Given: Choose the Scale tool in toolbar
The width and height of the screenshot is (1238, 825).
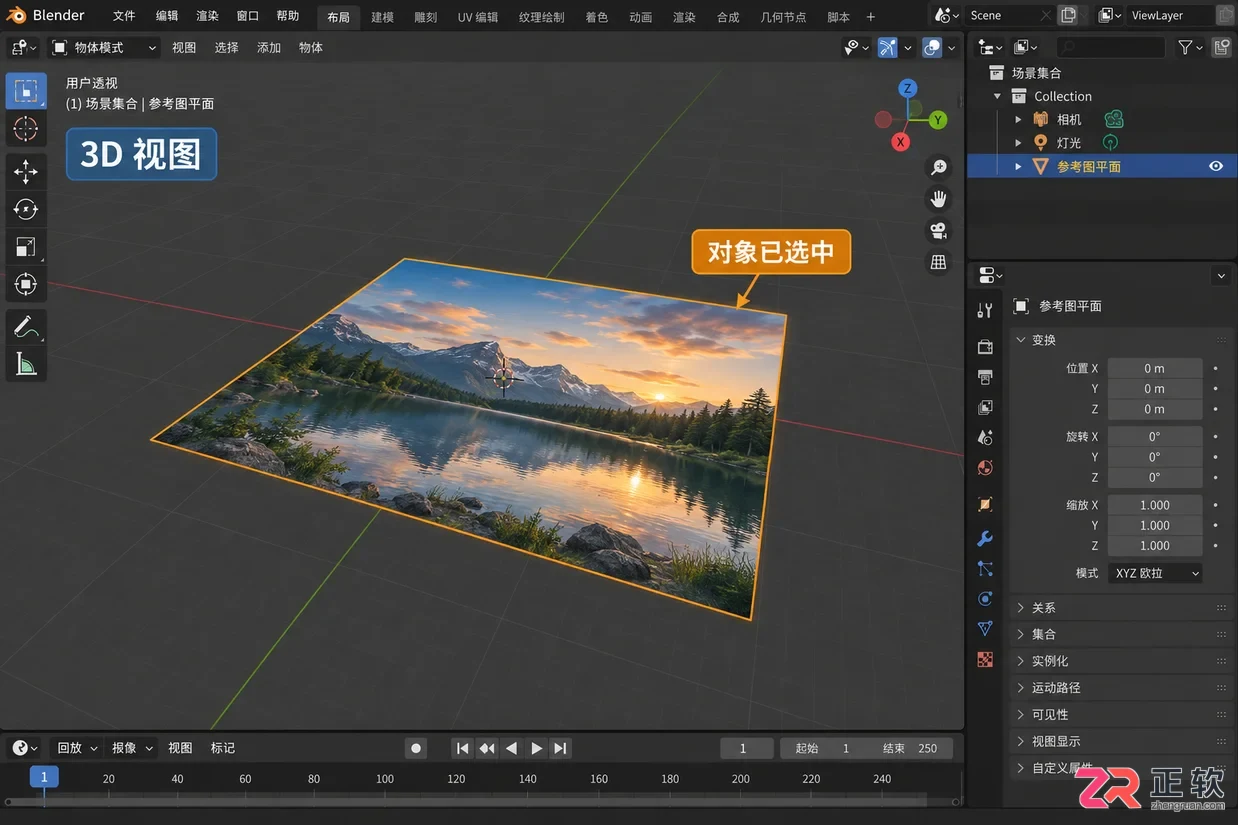Looking at the screenshot, I should point(26,247).
